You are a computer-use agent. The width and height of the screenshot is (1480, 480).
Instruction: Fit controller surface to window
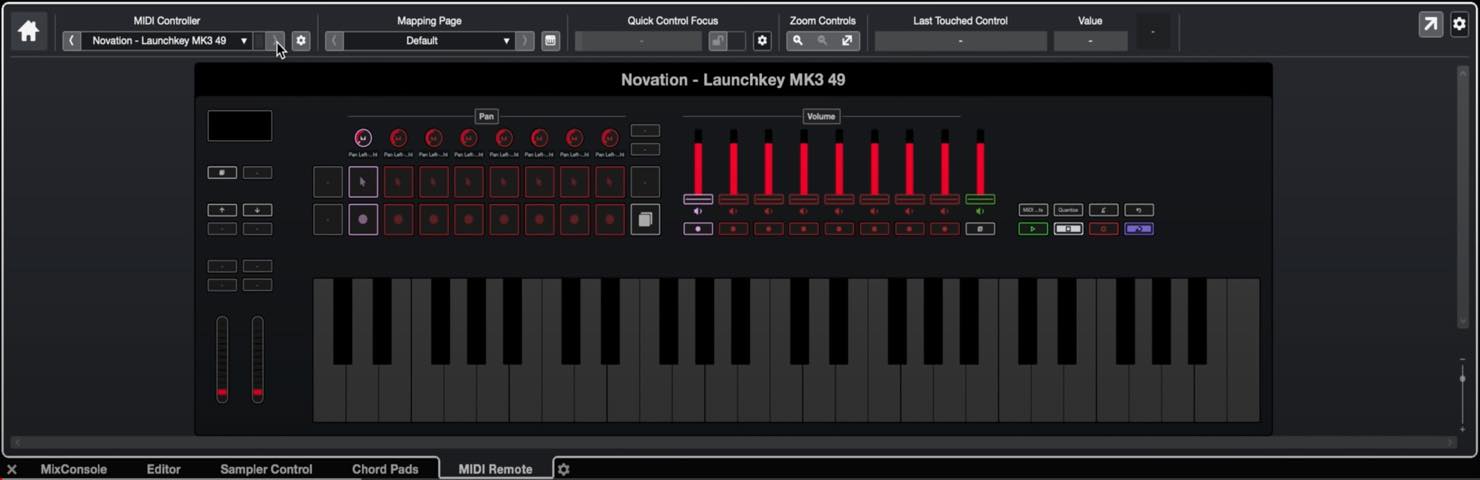coord(847,41)
